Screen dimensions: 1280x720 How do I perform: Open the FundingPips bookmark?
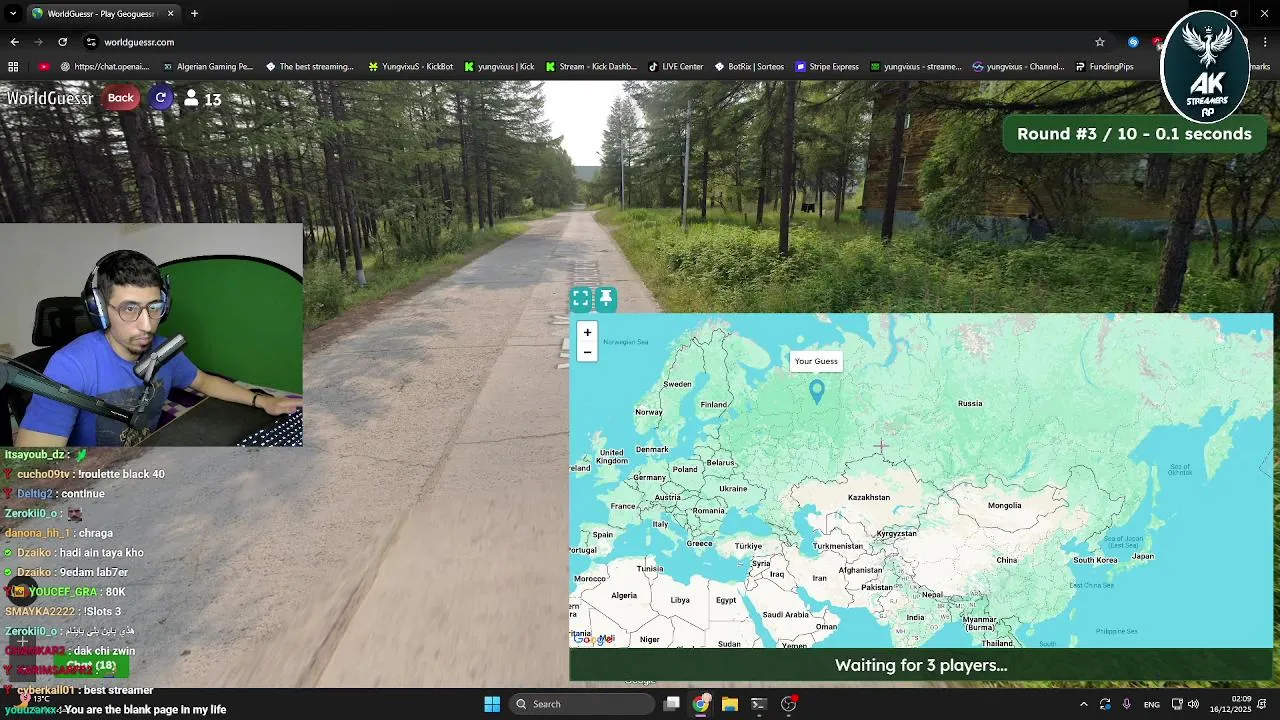(x=1105, y=67)
